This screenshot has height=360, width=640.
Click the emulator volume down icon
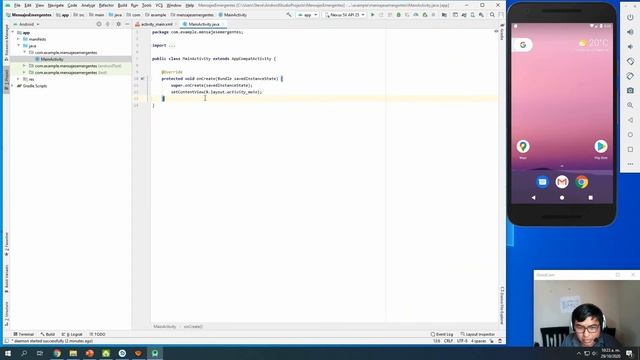click(630, 47)
